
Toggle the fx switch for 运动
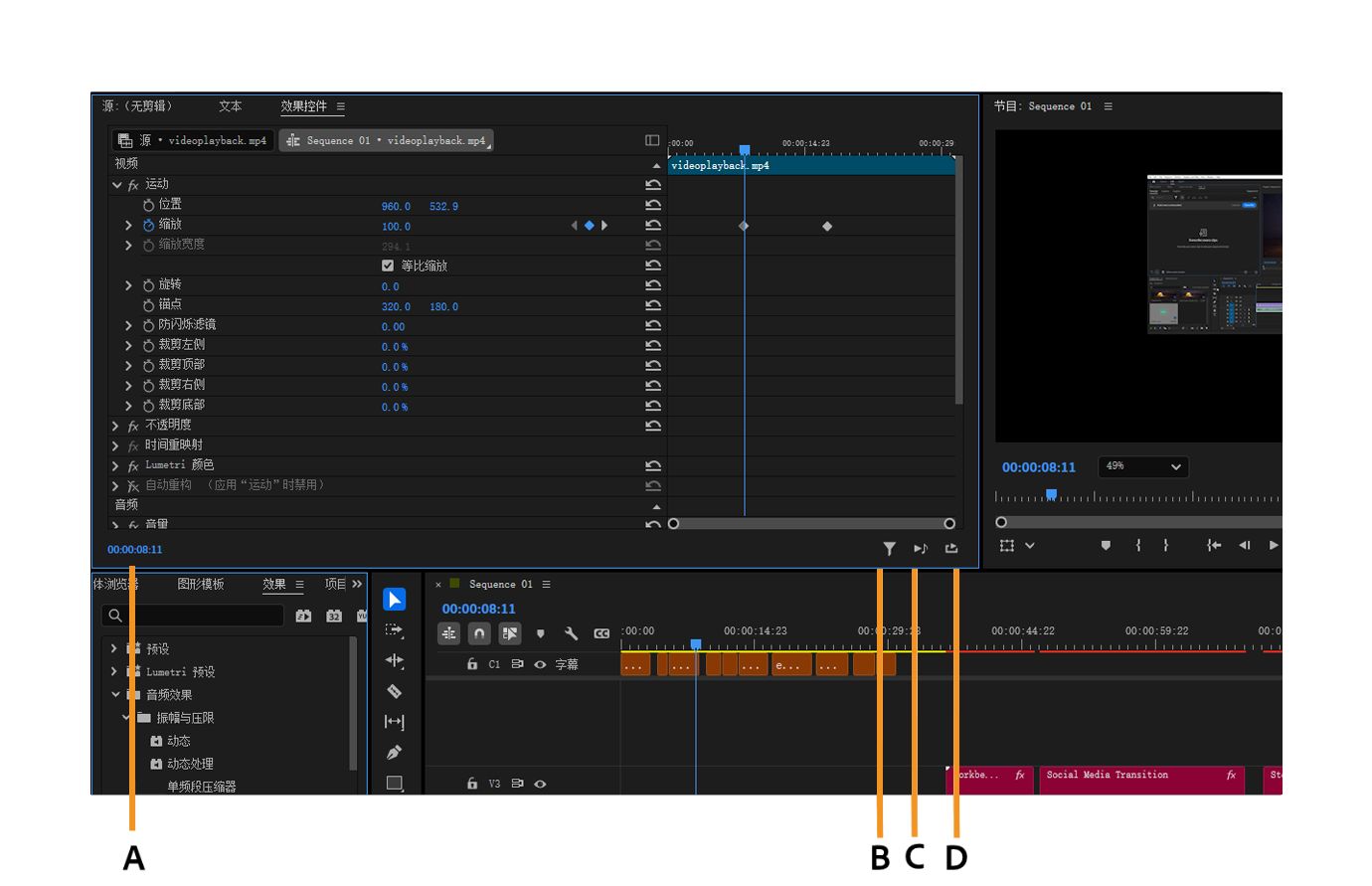click(133, 185)
